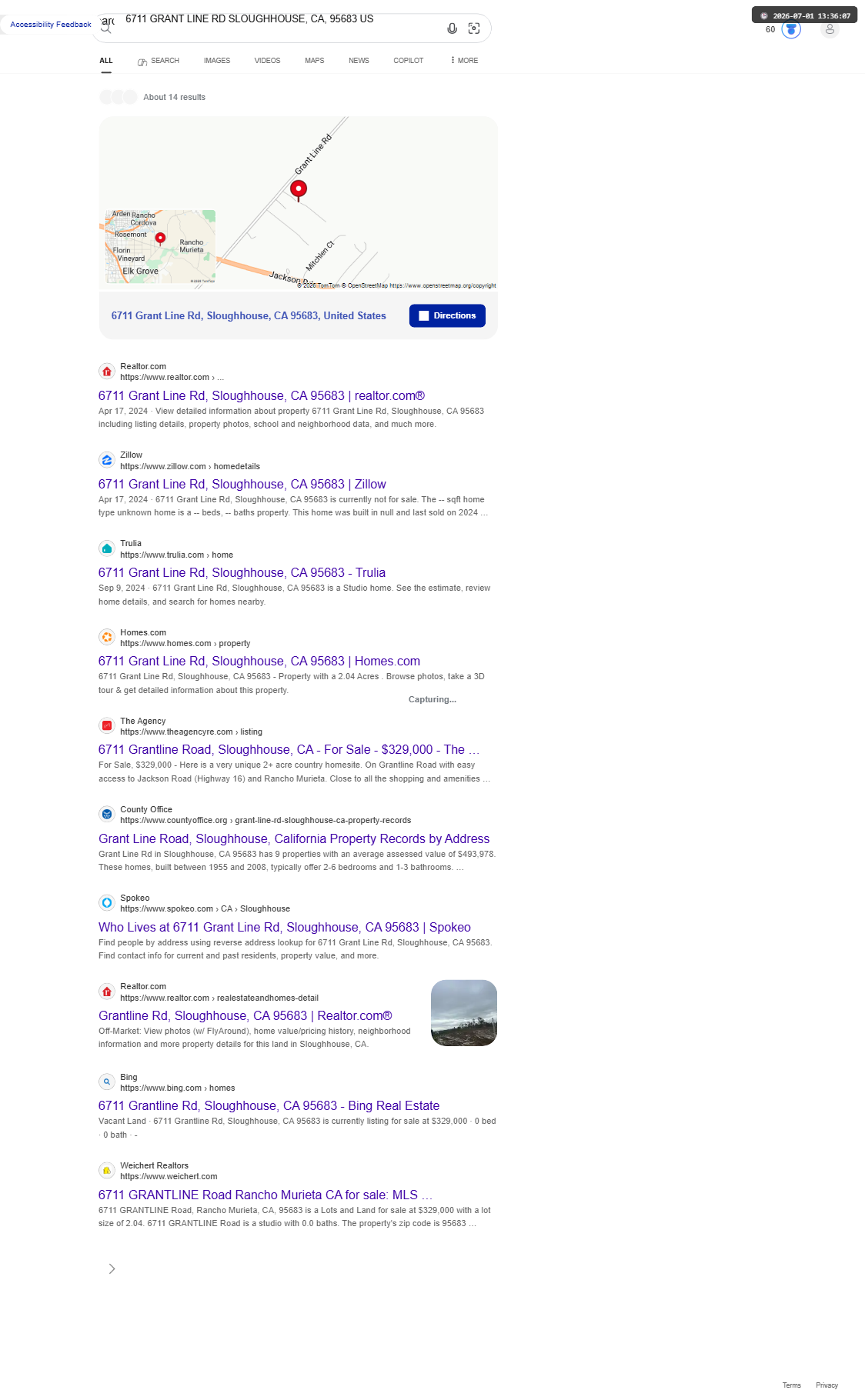Click the rewards points count 60

(x=770, y=30)
